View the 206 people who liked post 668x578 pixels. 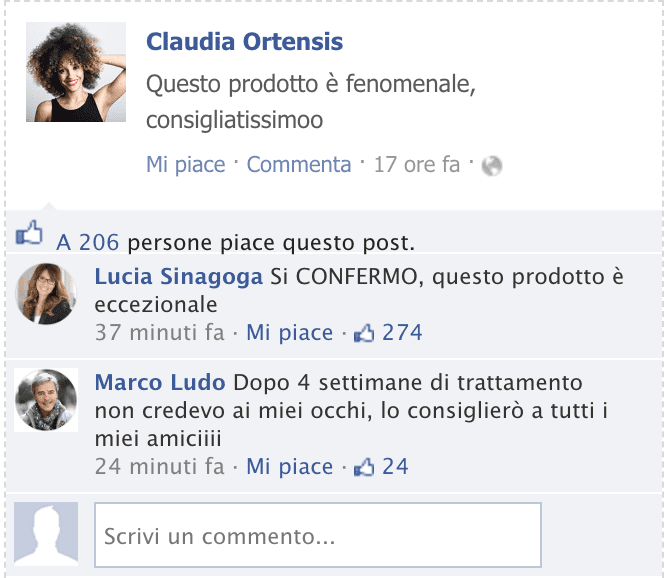tap(88, 242)
